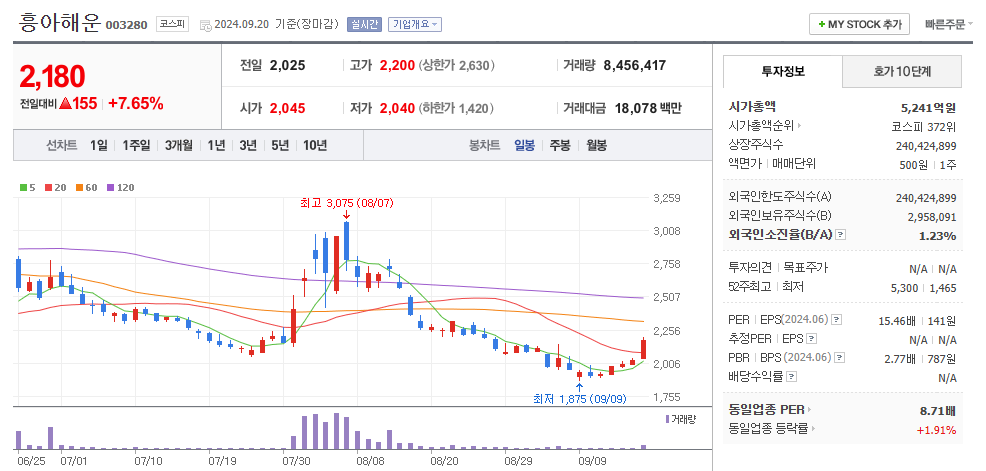Image resolution: width=986 pixels, height=471 pixels.
Task: Click the 코스피 372위 ranking text
Action: [x=924, y=126]
